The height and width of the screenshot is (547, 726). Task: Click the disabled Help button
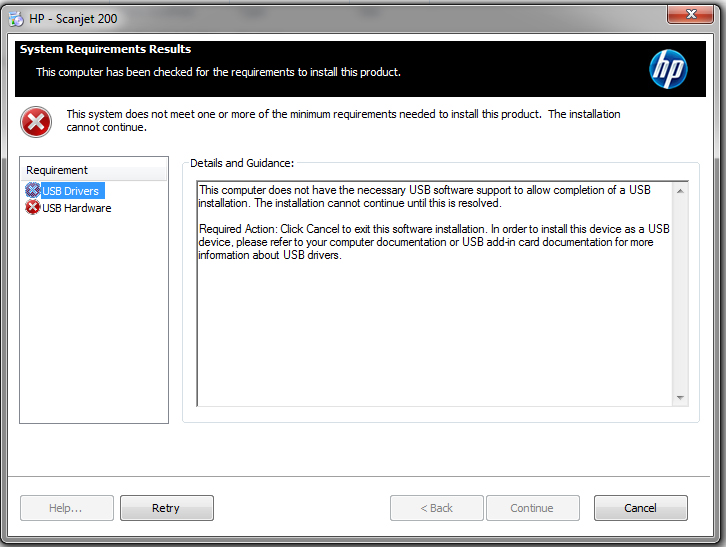67,508
